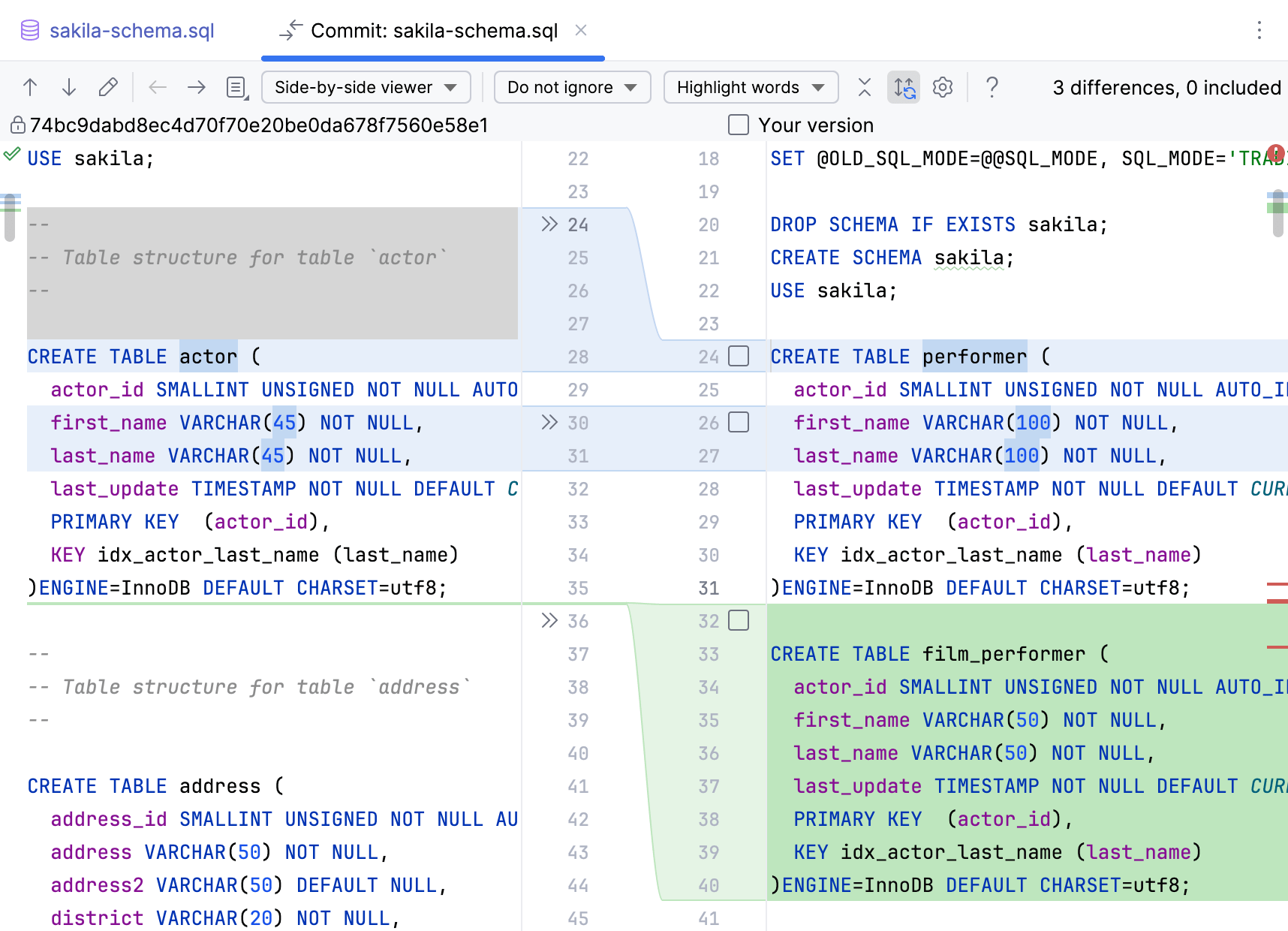Screen dimensions: 1288x931
Task: Jump to the previous difference
Action: pyautogui.click(x=30, y=87)
